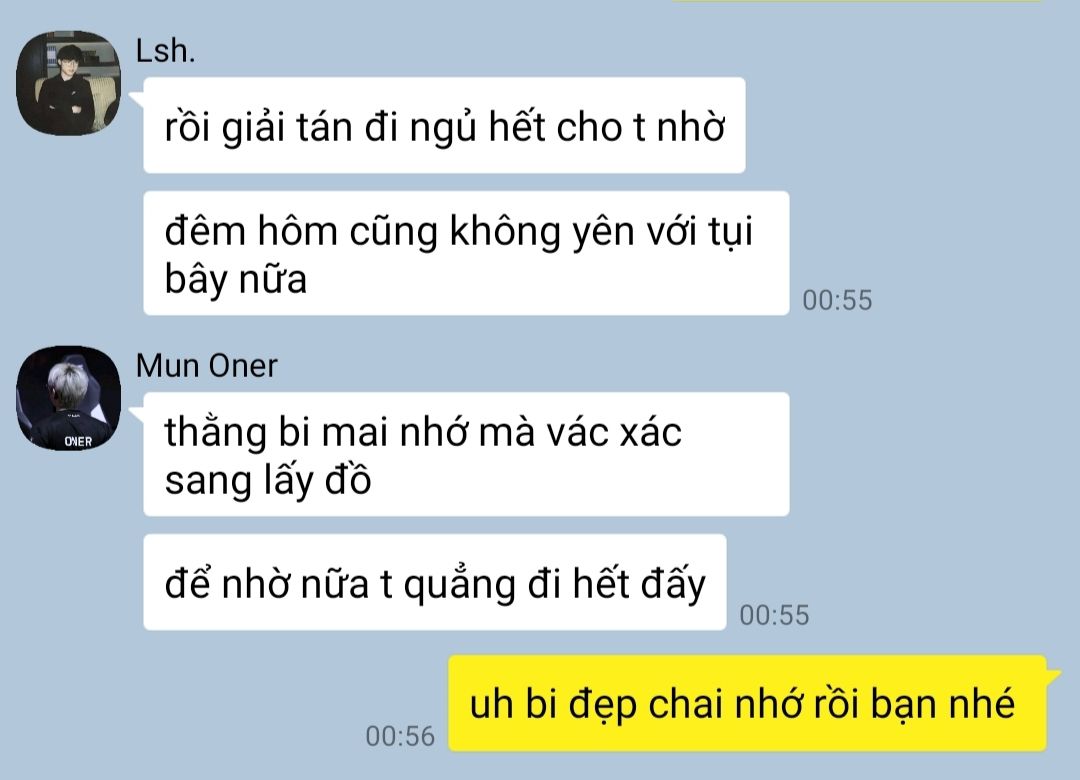Viewport: 1080px width, 780px height.
Task: Tap the sender name Lsh.
Action: point(165,51)
